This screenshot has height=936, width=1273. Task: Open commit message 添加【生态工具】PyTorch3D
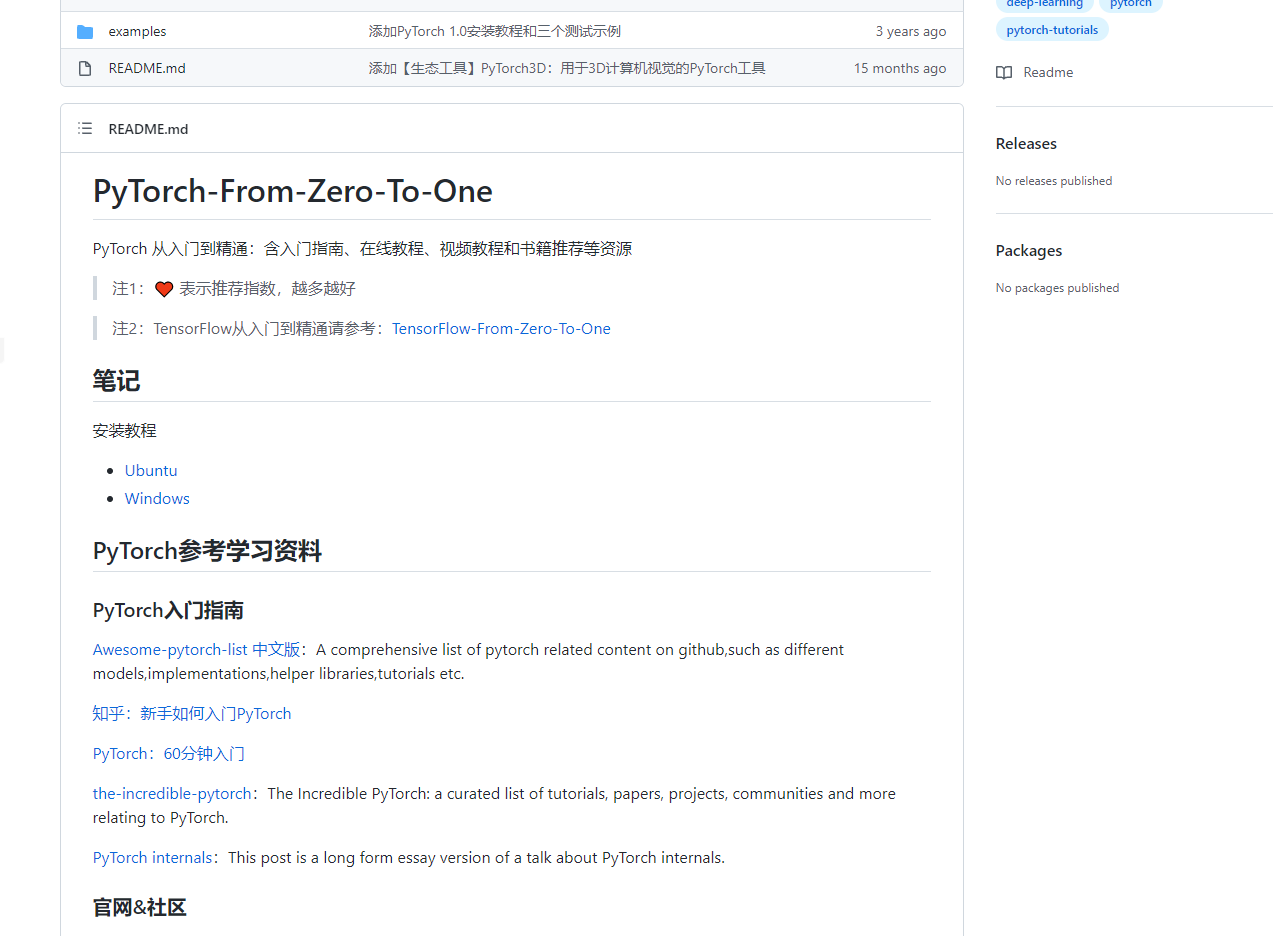tap(567, 68)
